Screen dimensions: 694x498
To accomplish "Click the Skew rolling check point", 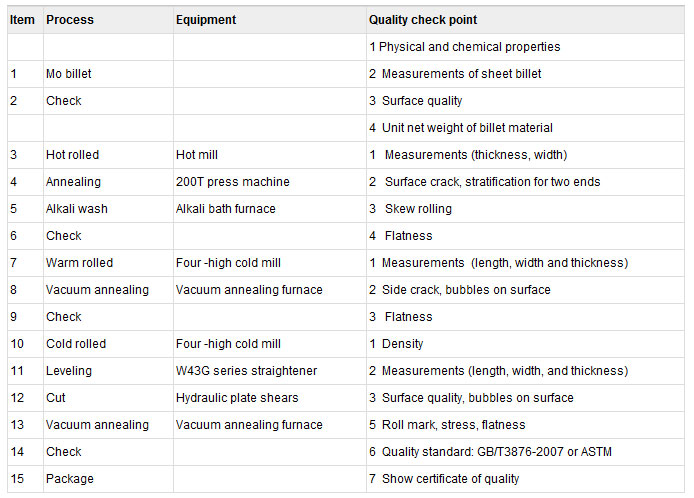I will 525,209.
